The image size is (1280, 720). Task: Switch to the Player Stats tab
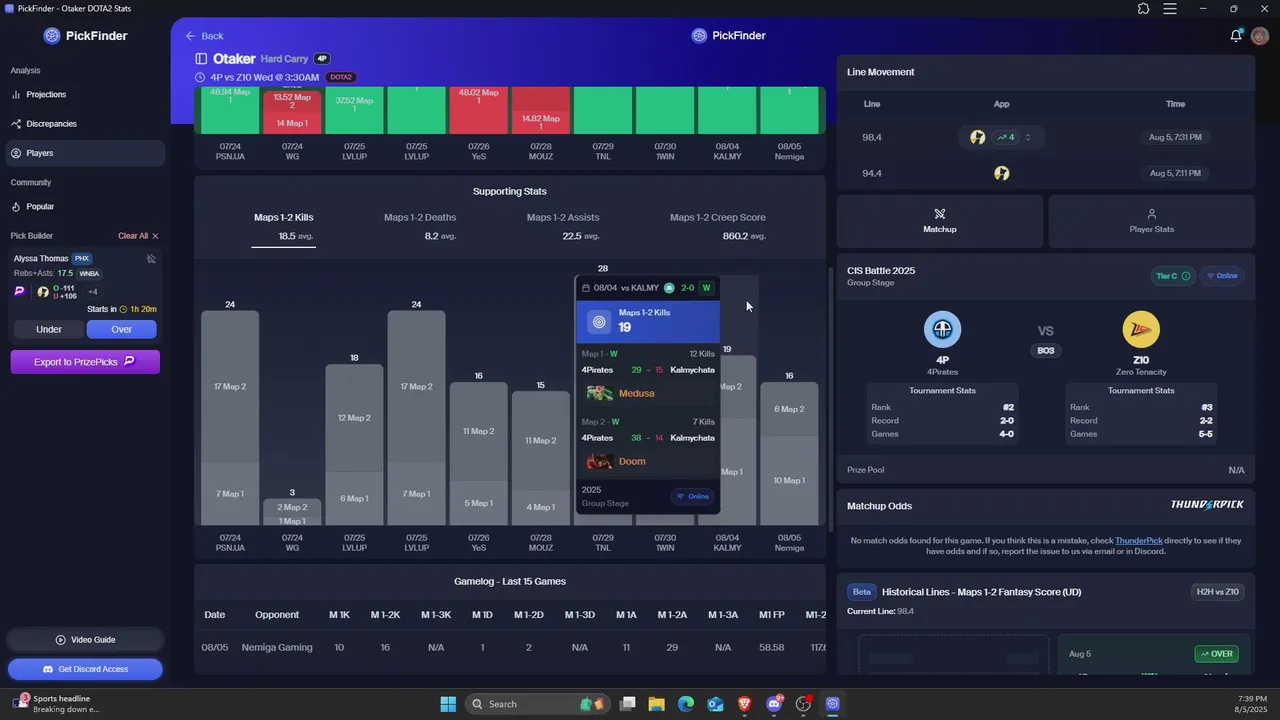[x=1152, y=220]
